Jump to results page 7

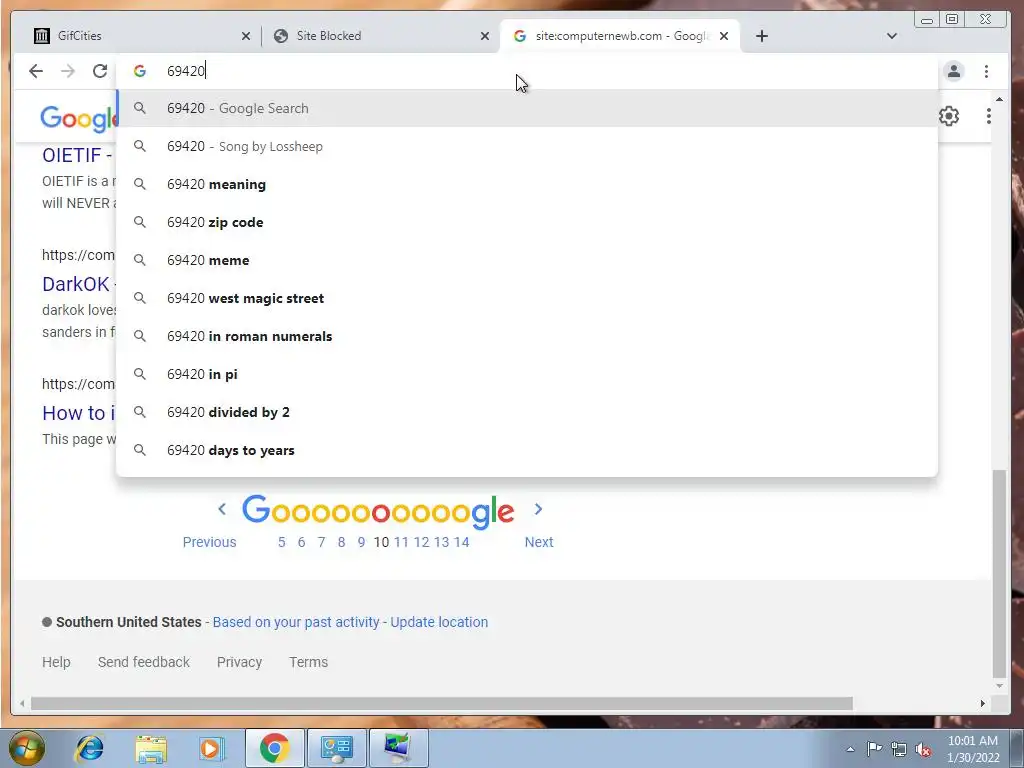(x=321, y=542)
